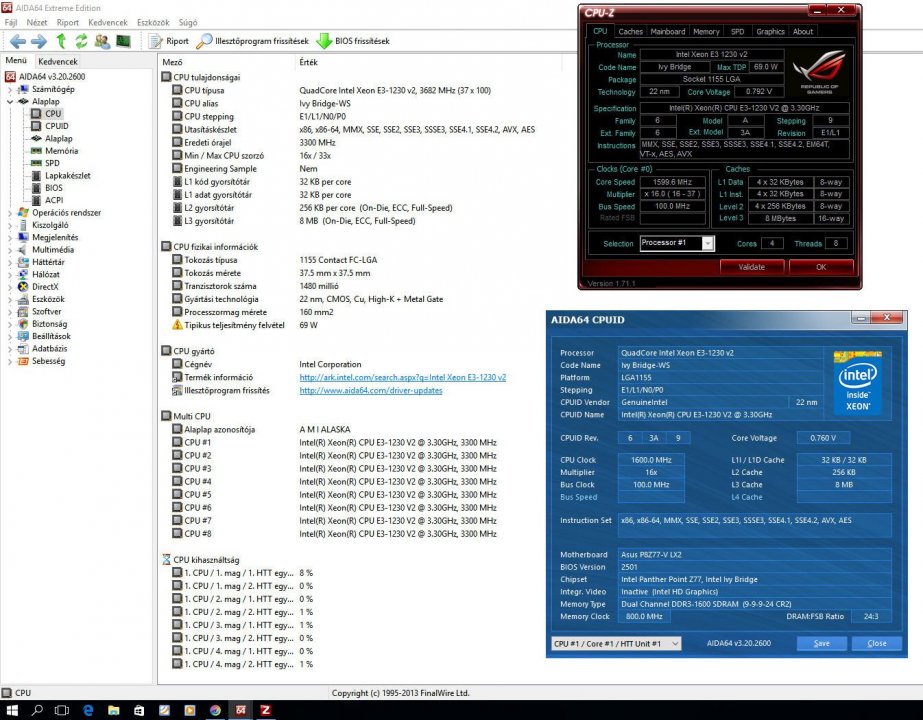Select Számítógép in the tree
This screenshot has height=720, width=923.
click(47, 89)
